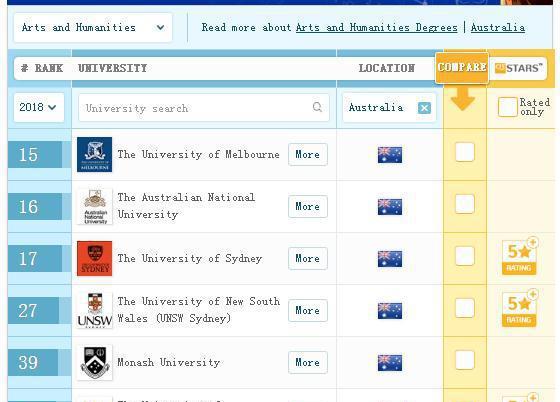Open University of Sydney 5-star rating badge
Screen dimensions: 560x402
520,256
